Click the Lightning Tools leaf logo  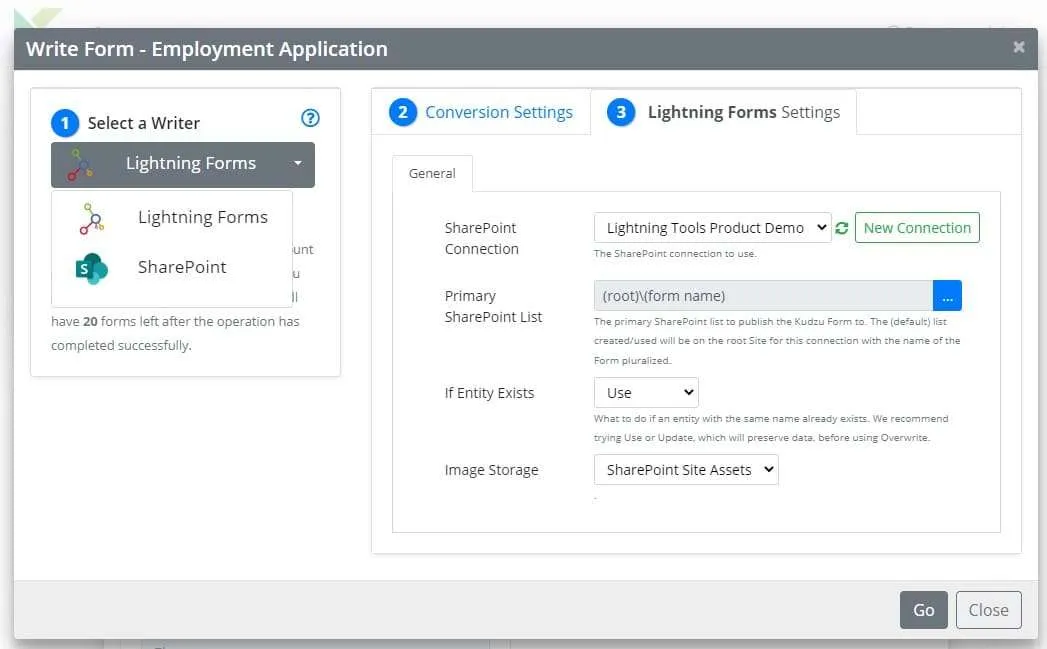pos(35,14)
